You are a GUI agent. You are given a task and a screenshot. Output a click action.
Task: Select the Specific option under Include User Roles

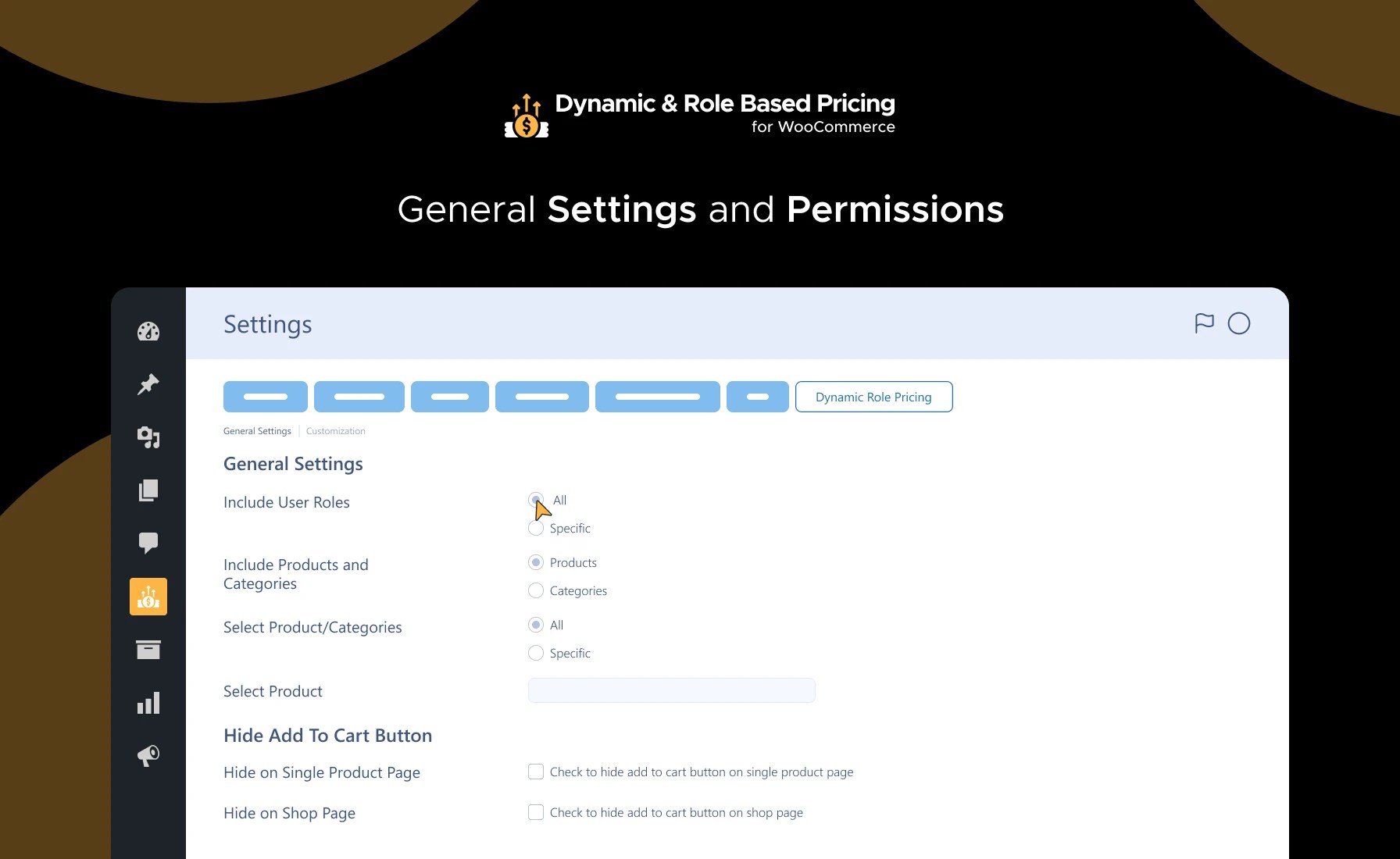pyautogui.click(x=536, y=528)
